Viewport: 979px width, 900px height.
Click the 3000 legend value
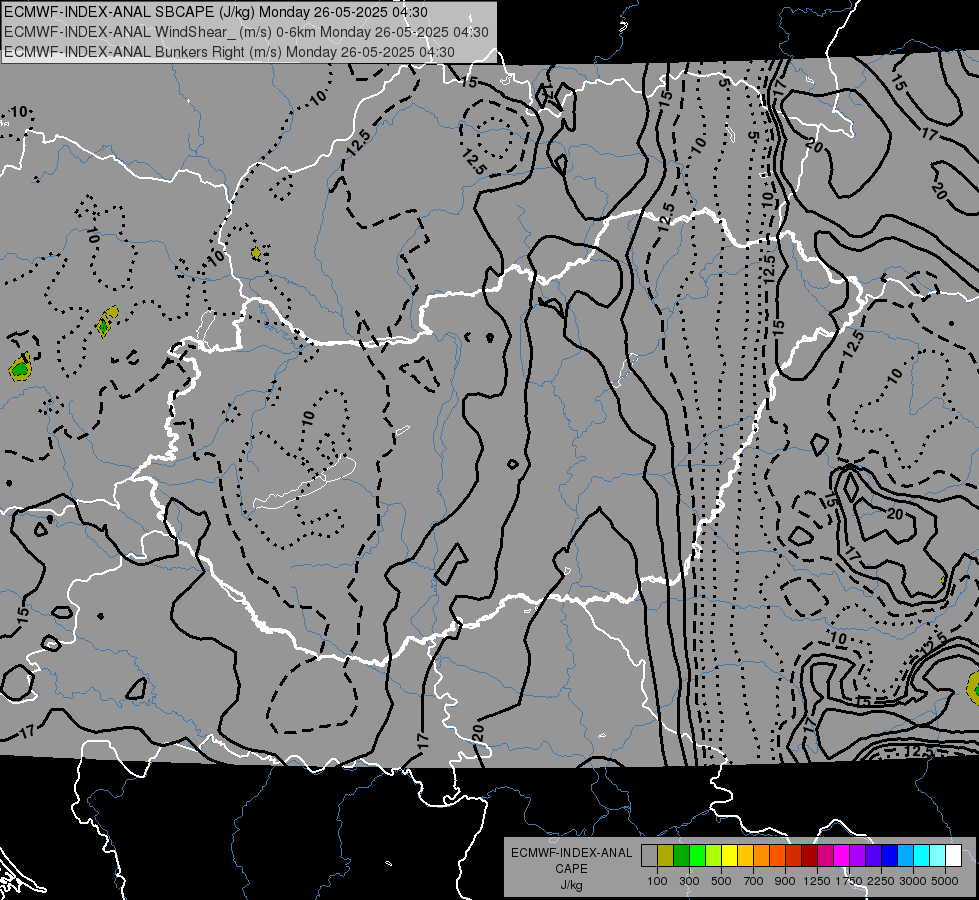[x=913, y=881]
